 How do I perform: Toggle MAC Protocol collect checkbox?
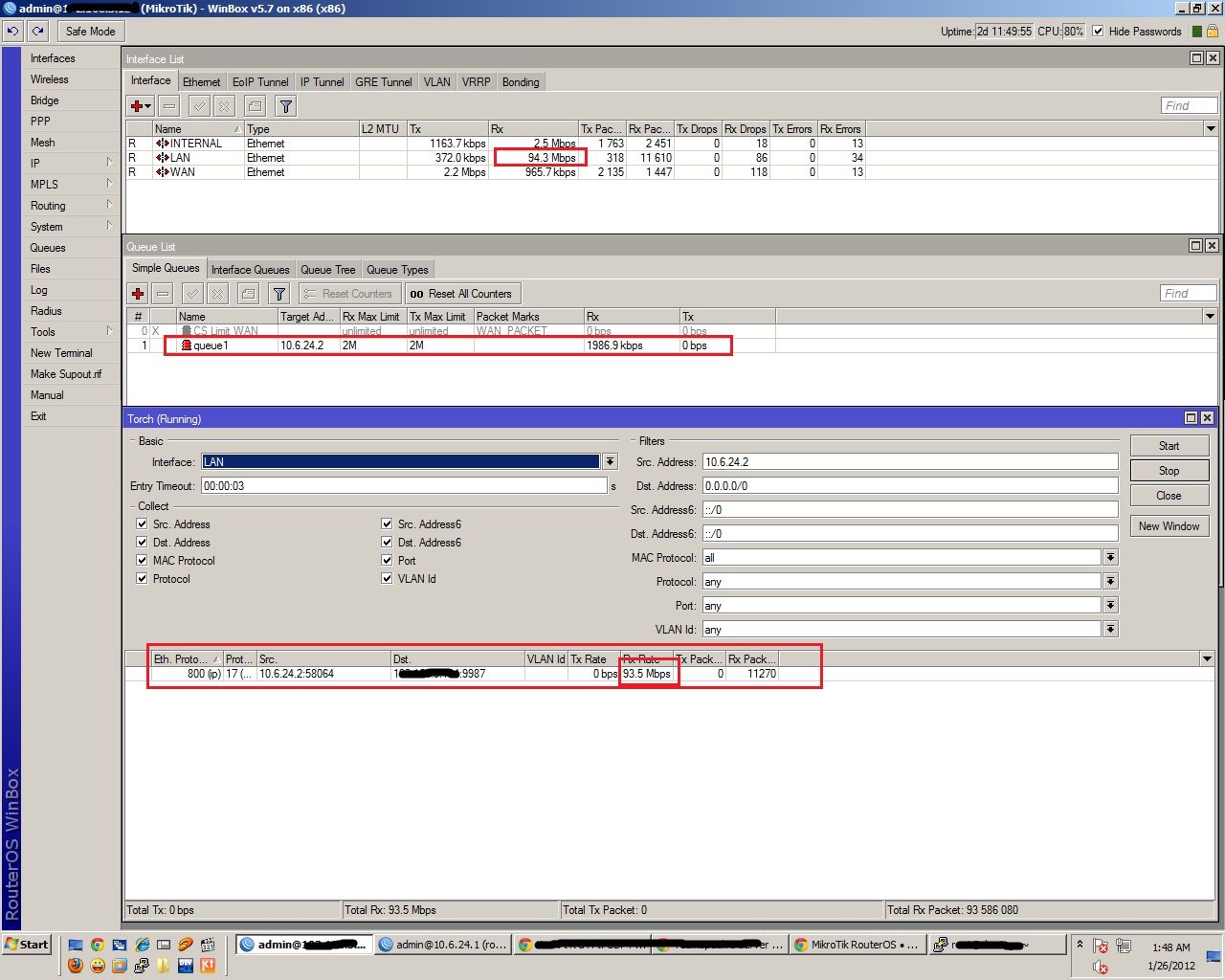pyautogui.click(x=142, y=561)
